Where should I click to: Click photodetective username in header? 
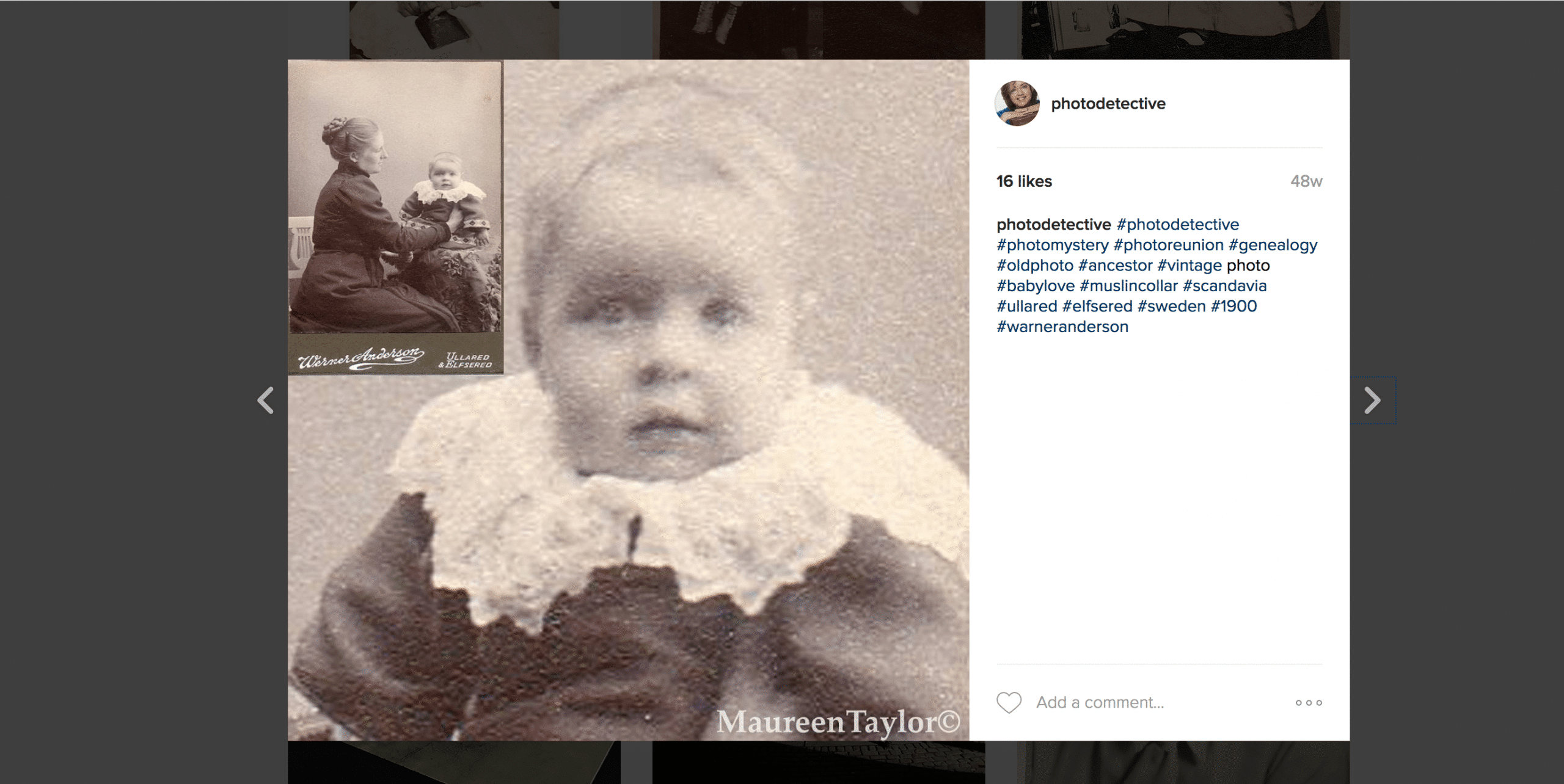click(x=1108, y=104)
